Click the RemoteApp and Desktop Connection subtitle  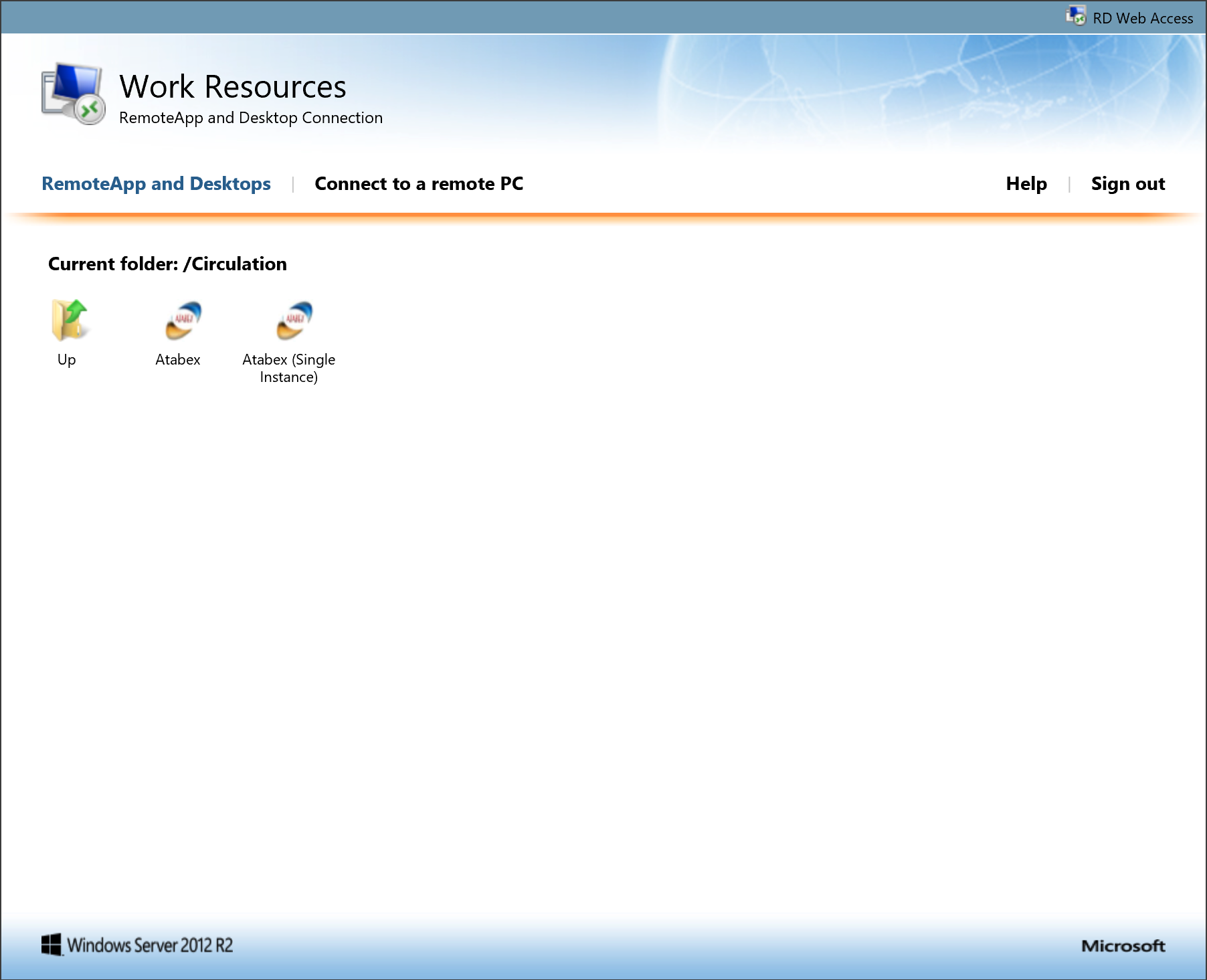point(250,118)
